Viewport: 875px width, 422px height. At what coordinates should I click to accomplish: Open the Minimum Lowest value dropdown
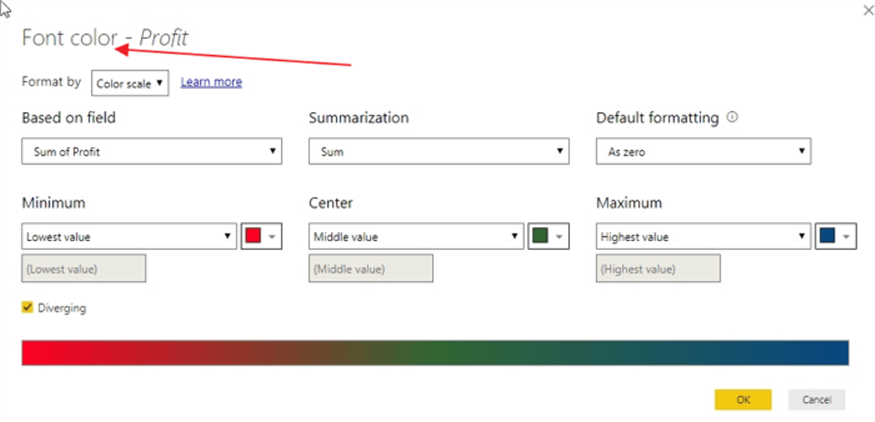[129, 237]
